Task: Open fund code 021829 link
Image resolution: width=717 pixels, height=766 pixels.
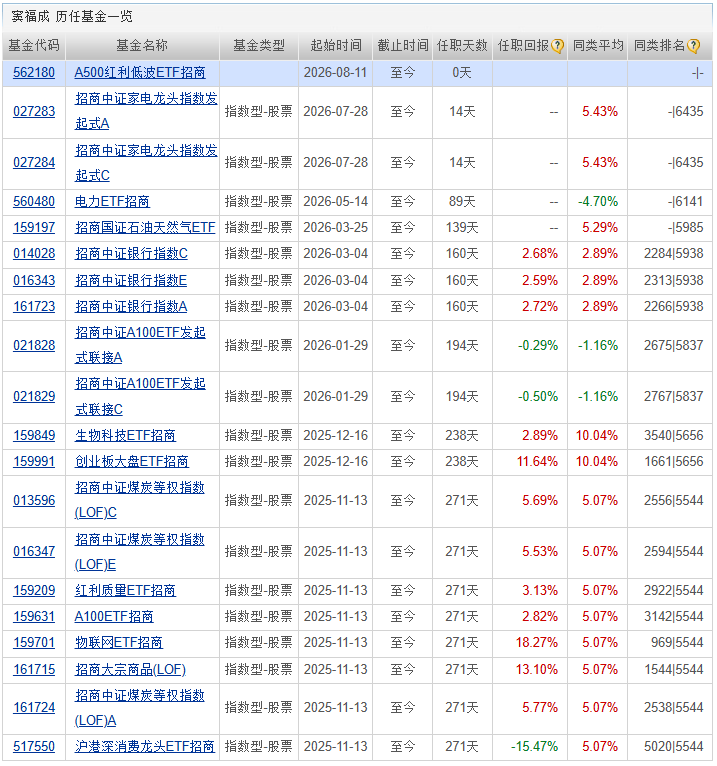Action: (x=34, y=397)
